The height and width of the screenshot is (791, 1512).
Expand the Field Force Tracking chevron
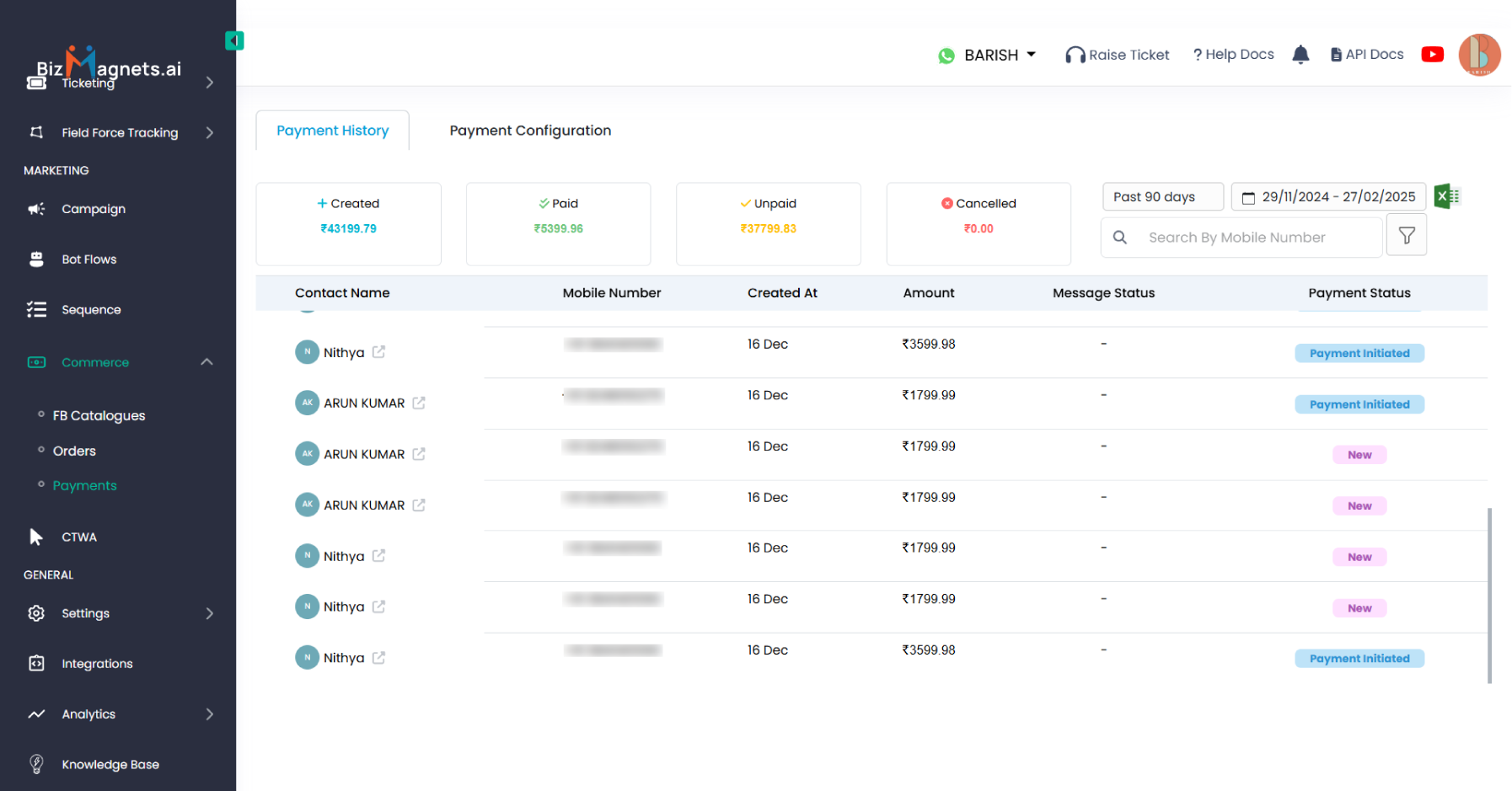coord(209,132)
